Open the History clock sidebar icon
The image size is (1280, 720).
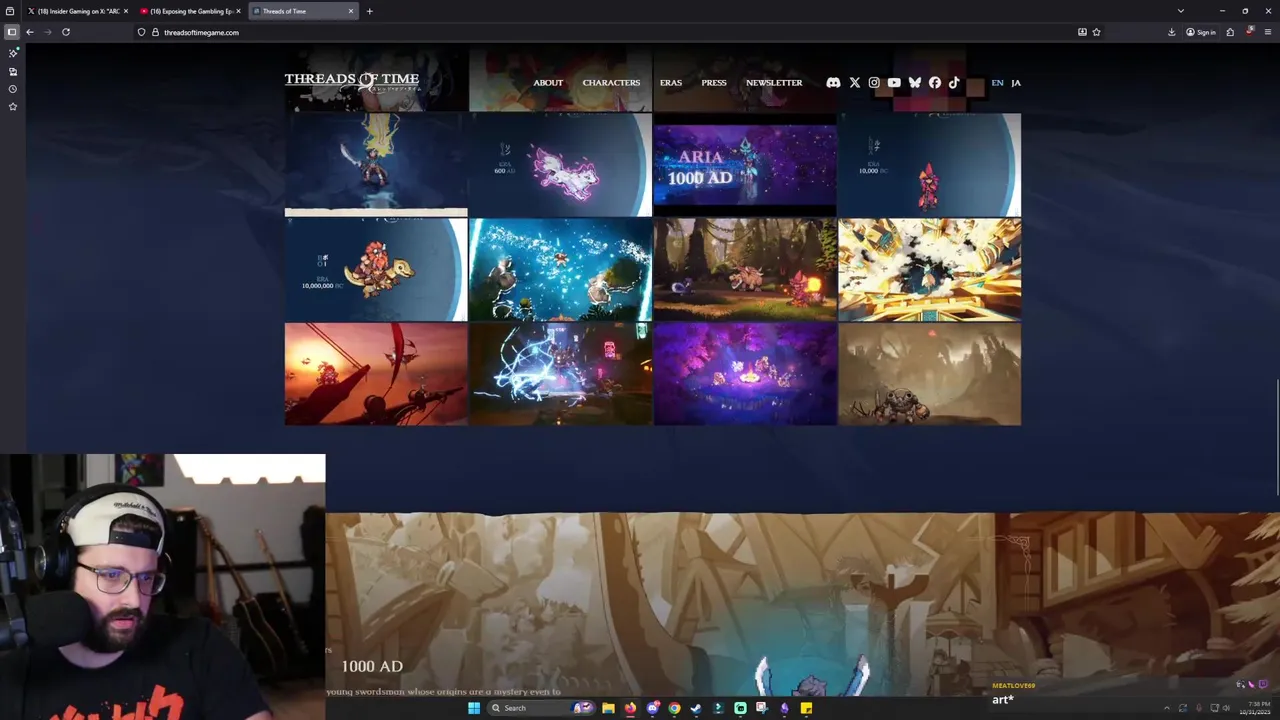tap(12, 89)
